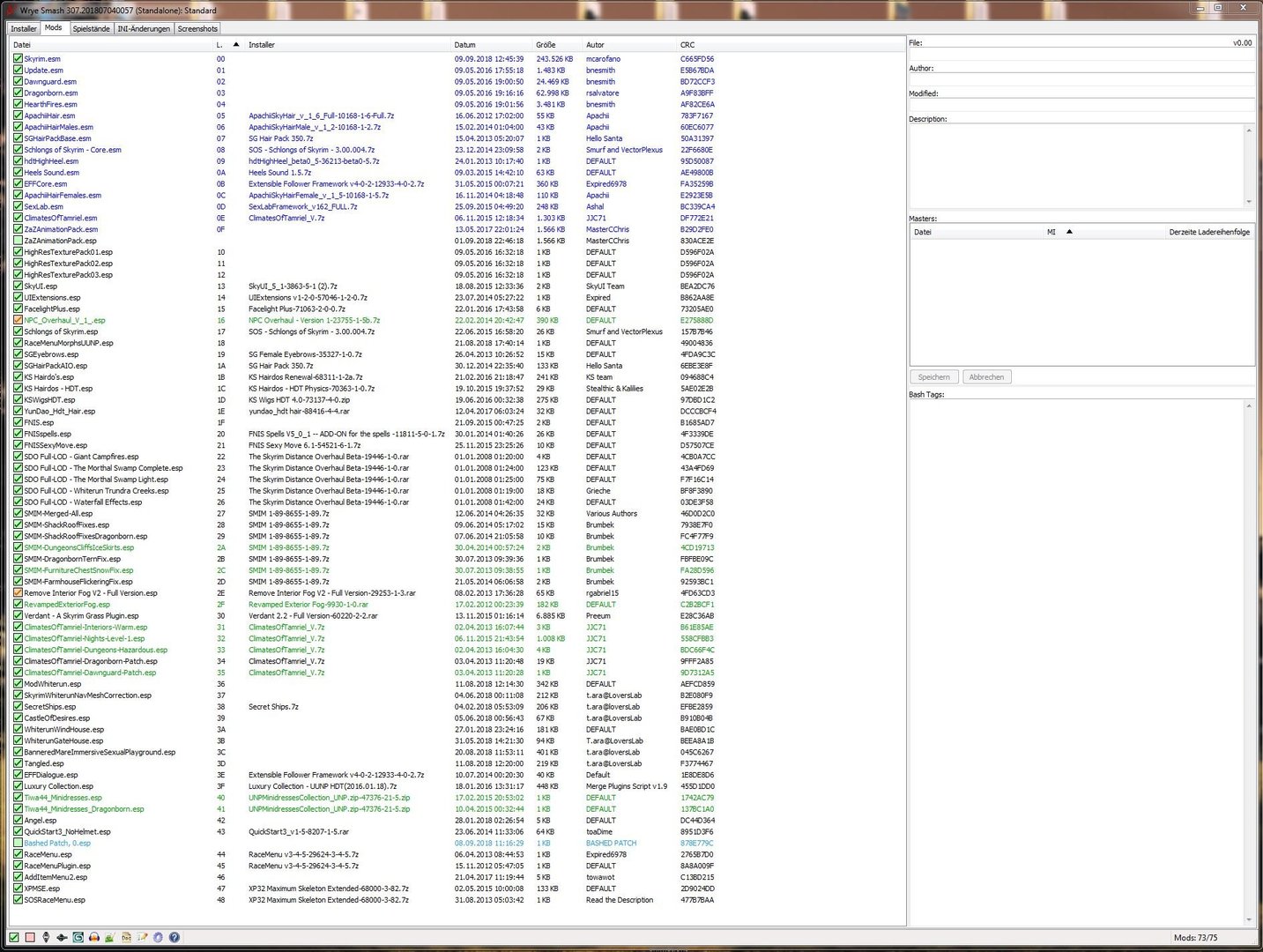Sort the mod list by the Datei column
This screenshot has width=1263, height=952.
(x=111, y=44)
